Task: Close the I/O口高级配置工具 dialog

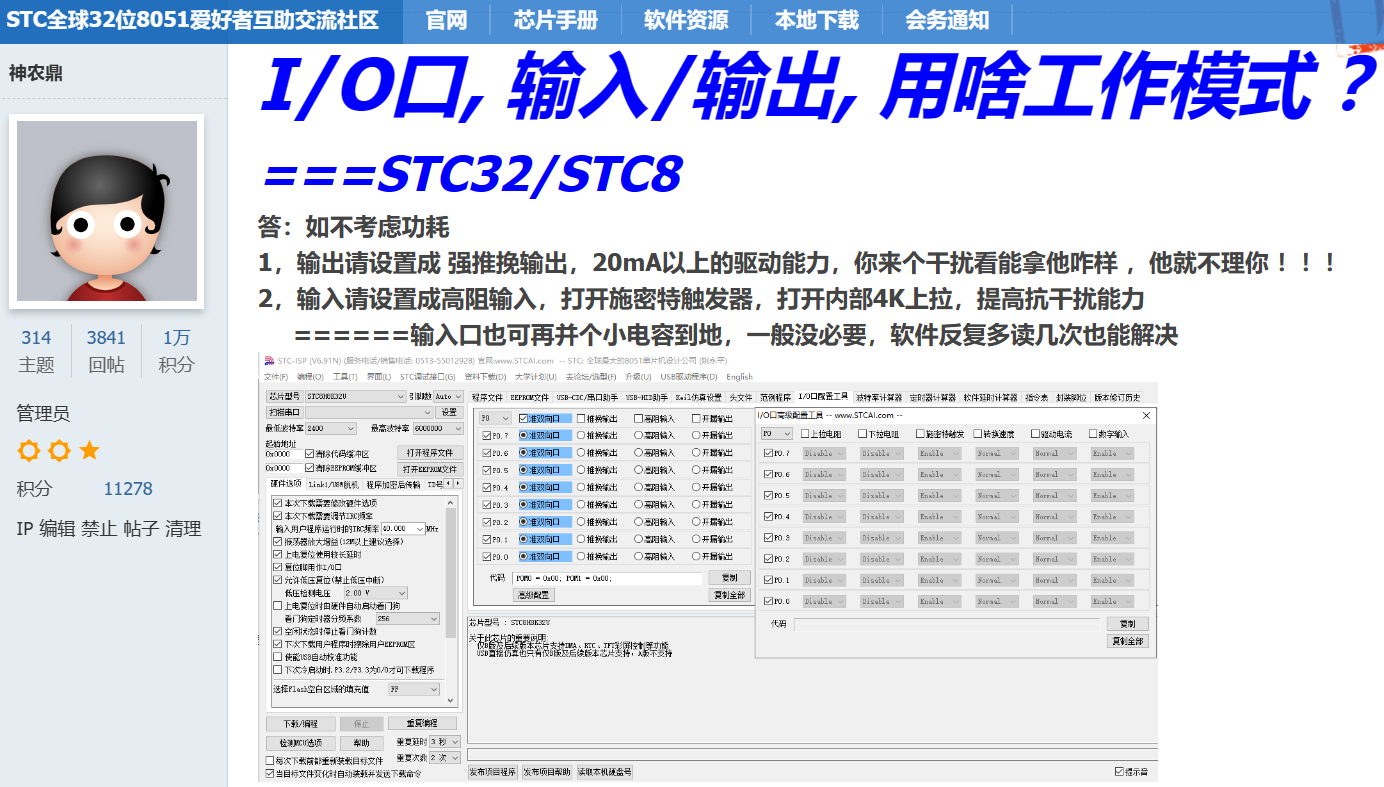Action: [1146, 415]
